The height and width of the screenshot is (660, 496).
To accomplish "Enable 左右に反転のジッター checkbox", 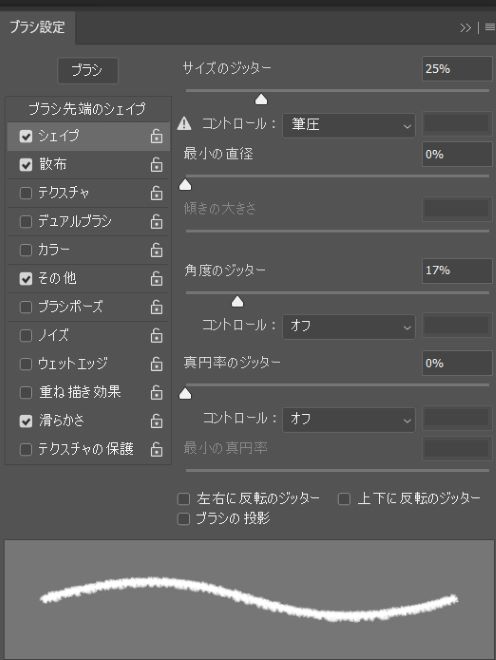I will [x=184, y=499].
